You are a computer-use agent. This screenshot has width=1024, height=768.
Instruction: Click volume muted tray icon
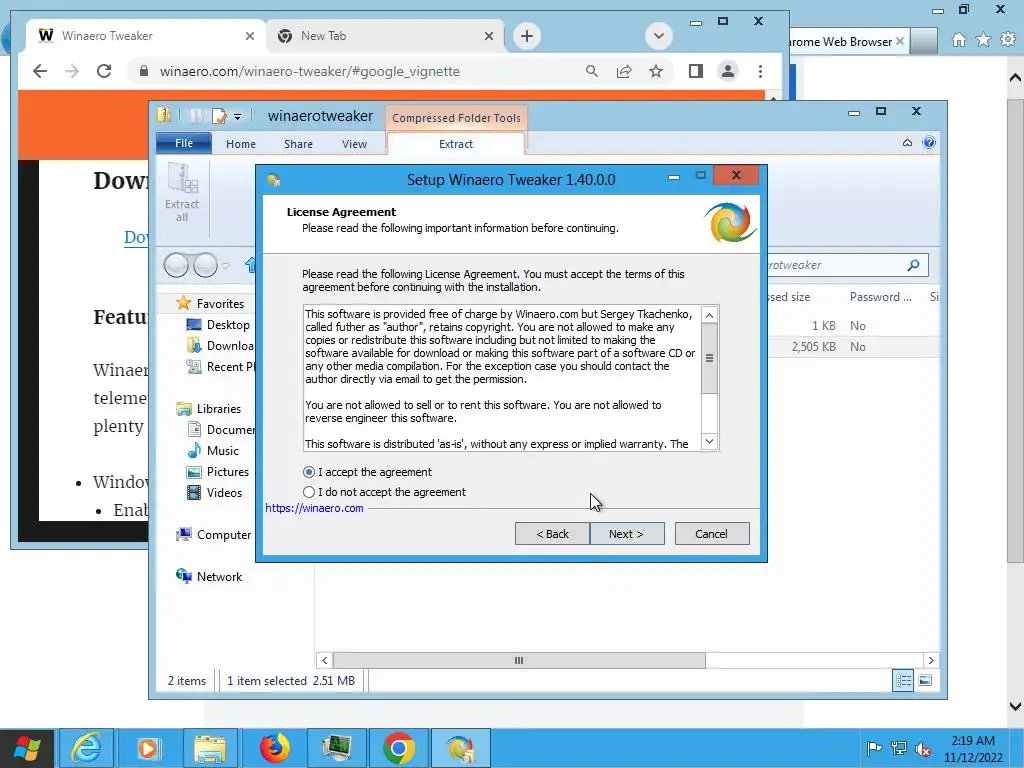[x=923, y=748]
